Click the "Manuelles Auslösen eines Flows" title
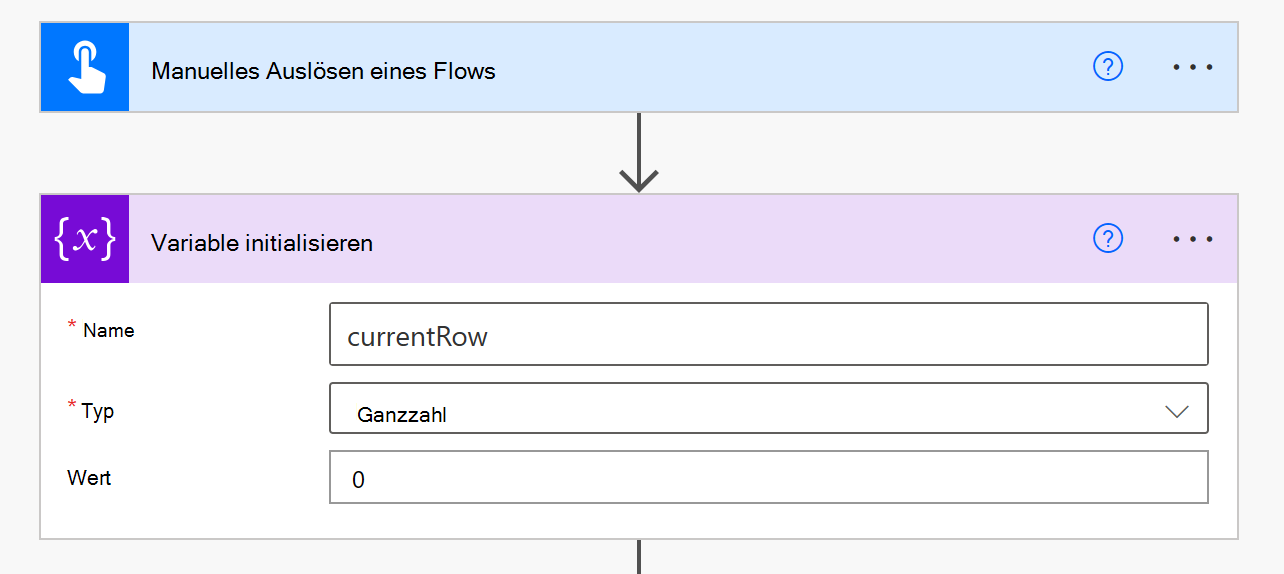The image size is (1284, 574). click(x=323, y=71)
